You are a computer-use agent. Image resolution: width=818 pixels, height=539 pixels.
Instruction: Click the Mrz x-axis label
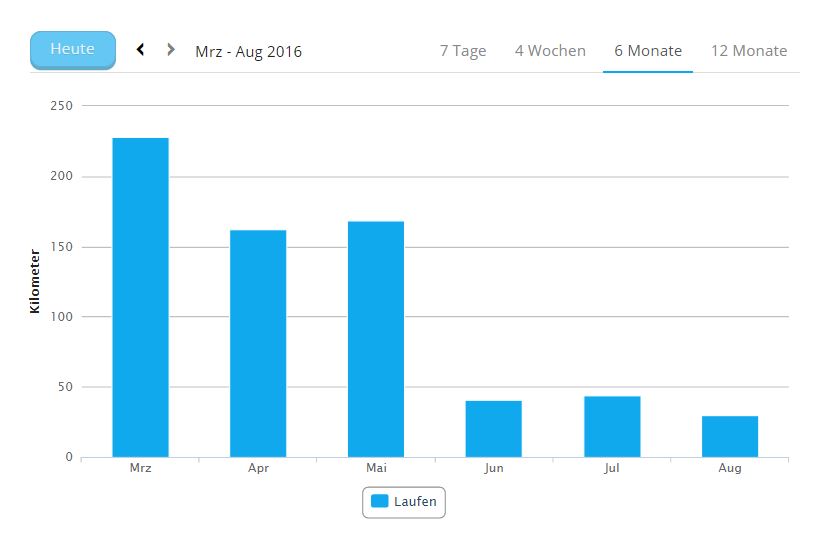(x=140, y=468)
